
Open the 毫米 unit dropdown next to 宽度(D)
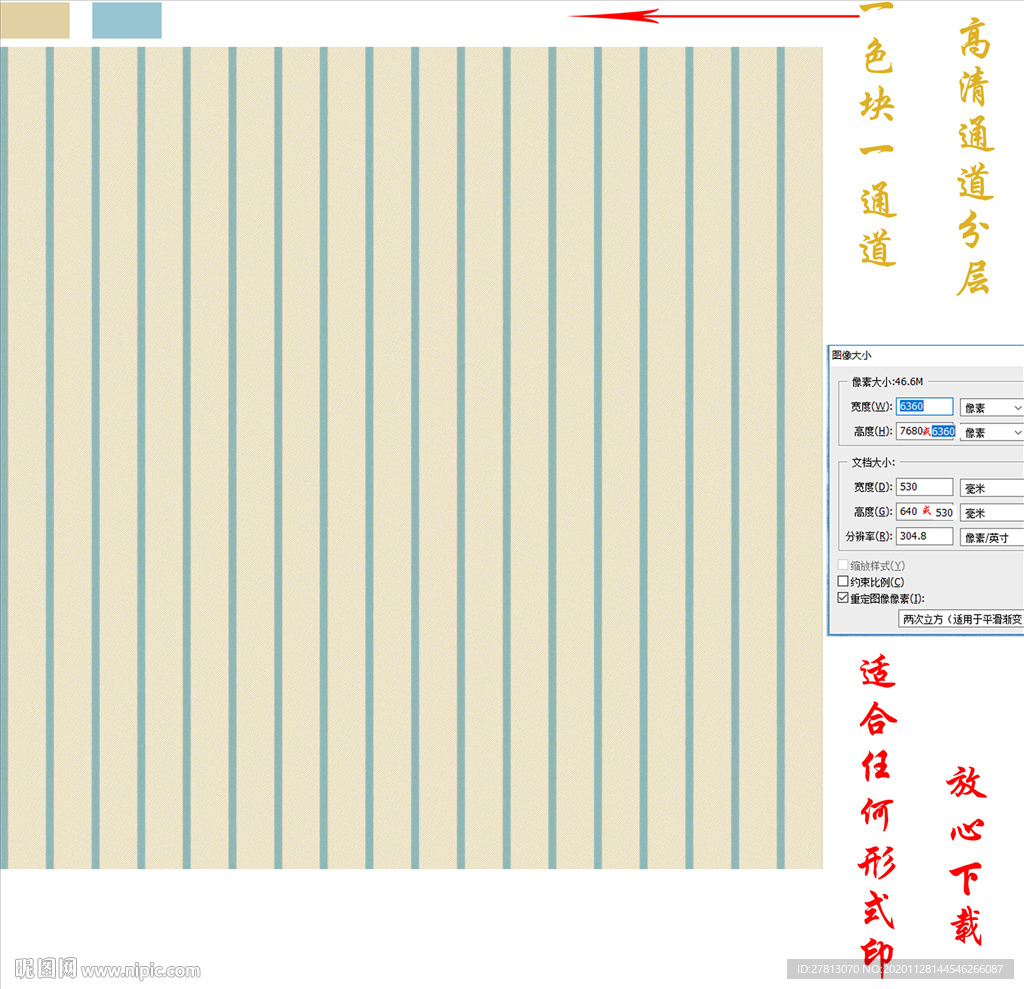click(x=991, y=488)
